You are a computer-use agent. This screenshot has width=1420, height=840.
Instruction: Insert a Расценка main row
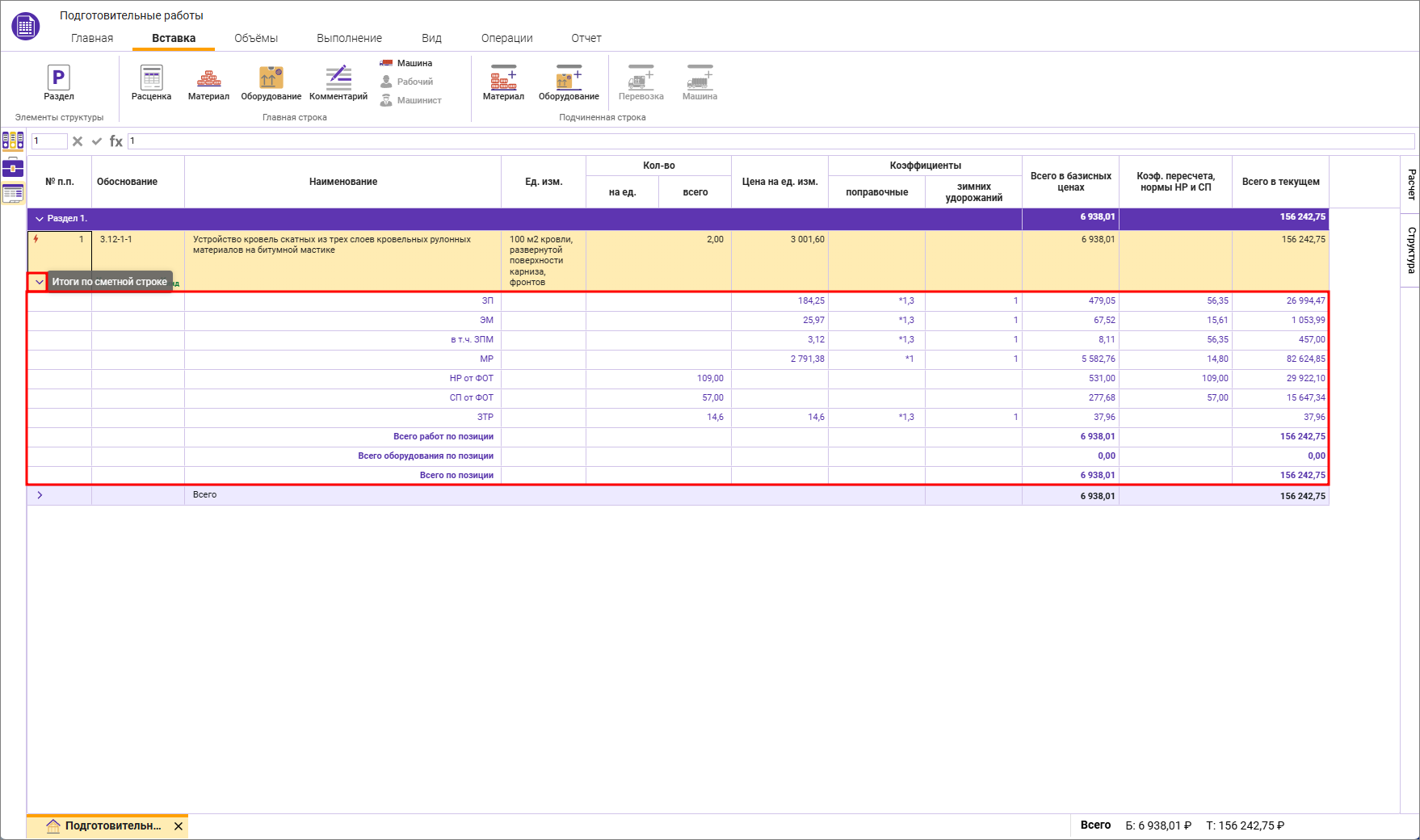click(151, 78)
